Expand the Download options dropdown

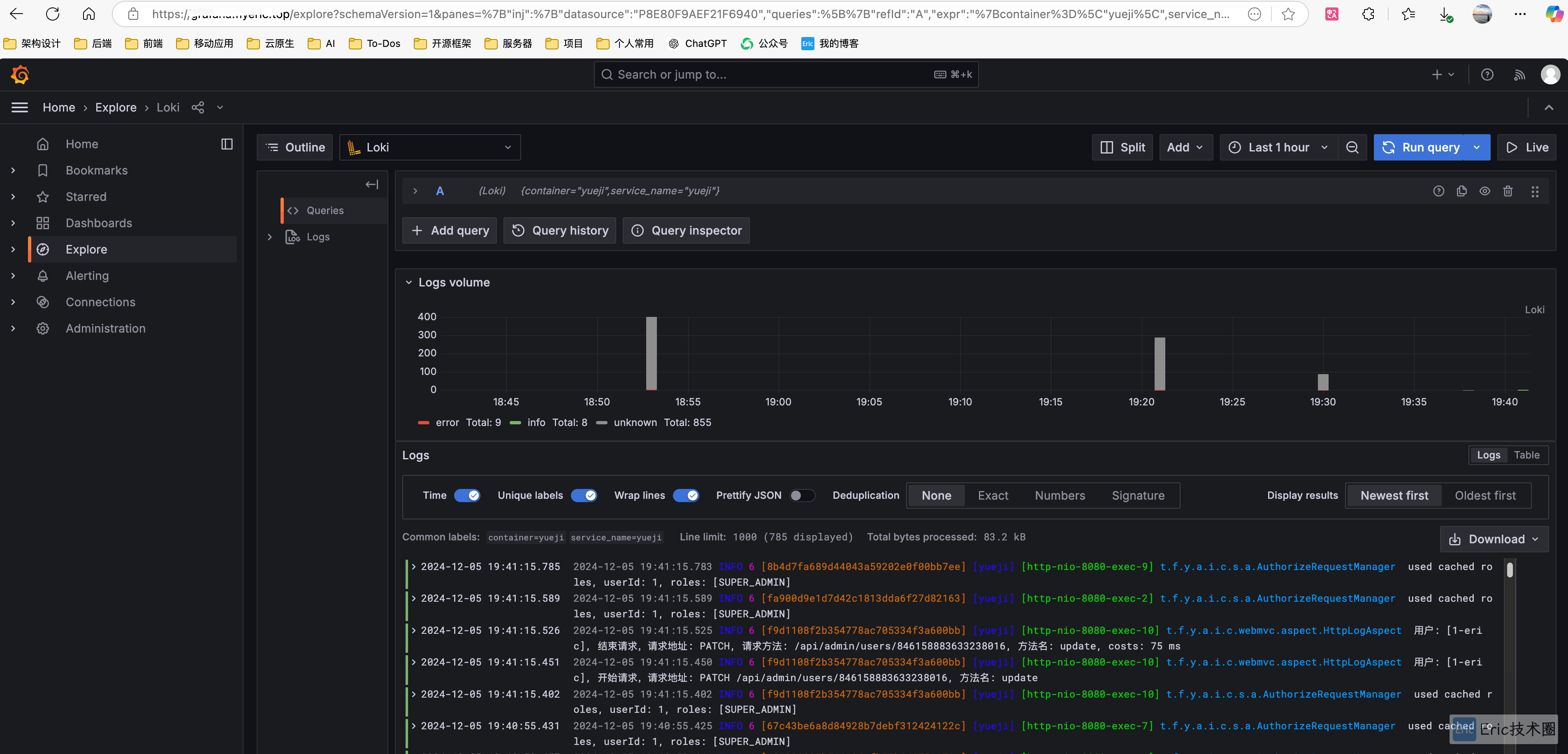click(1494, 539)
